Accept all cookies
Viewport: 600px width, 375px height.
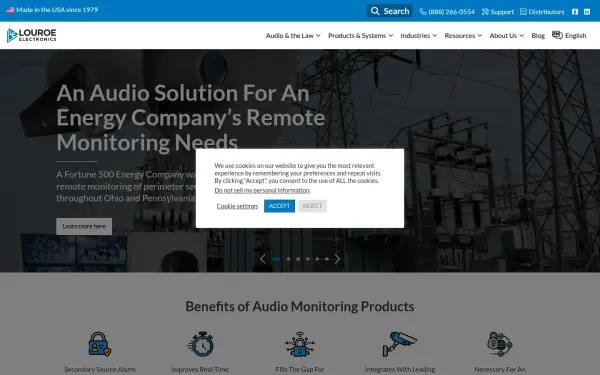coord(279,206)
